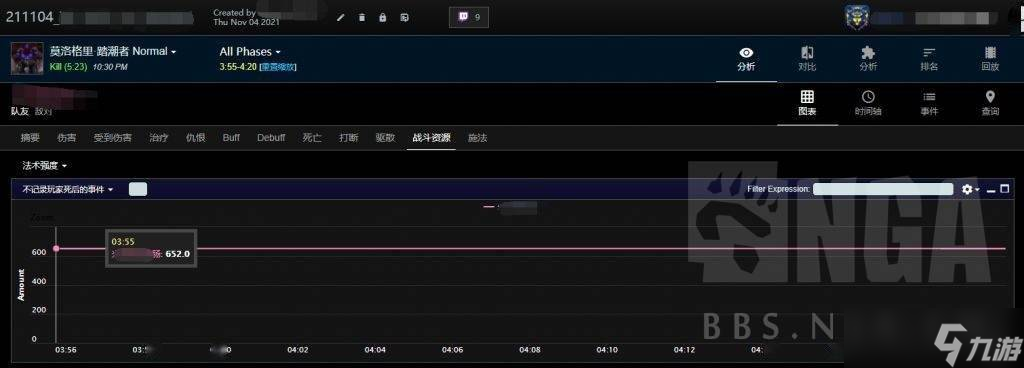This screenshot has width=1024, height=368.
Task: Switch to the 打断 tab
Action: click(349, 138)
